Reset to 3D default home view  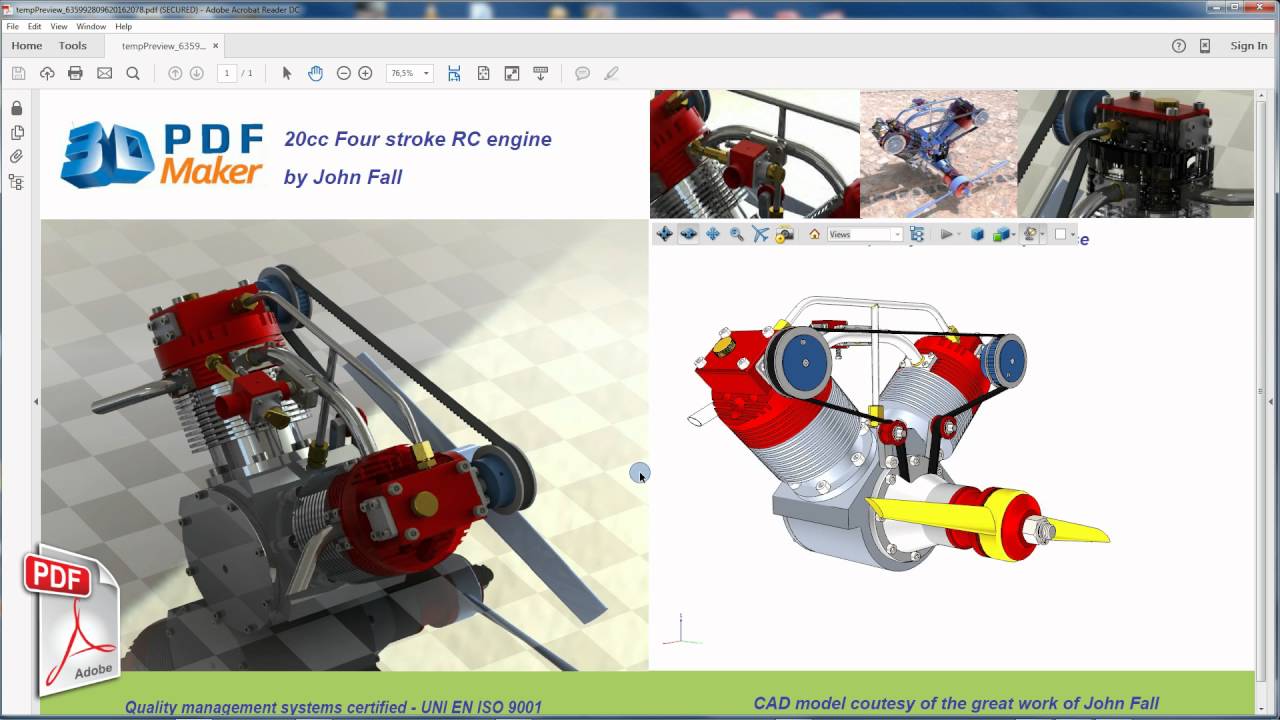(x=814, y=234)
